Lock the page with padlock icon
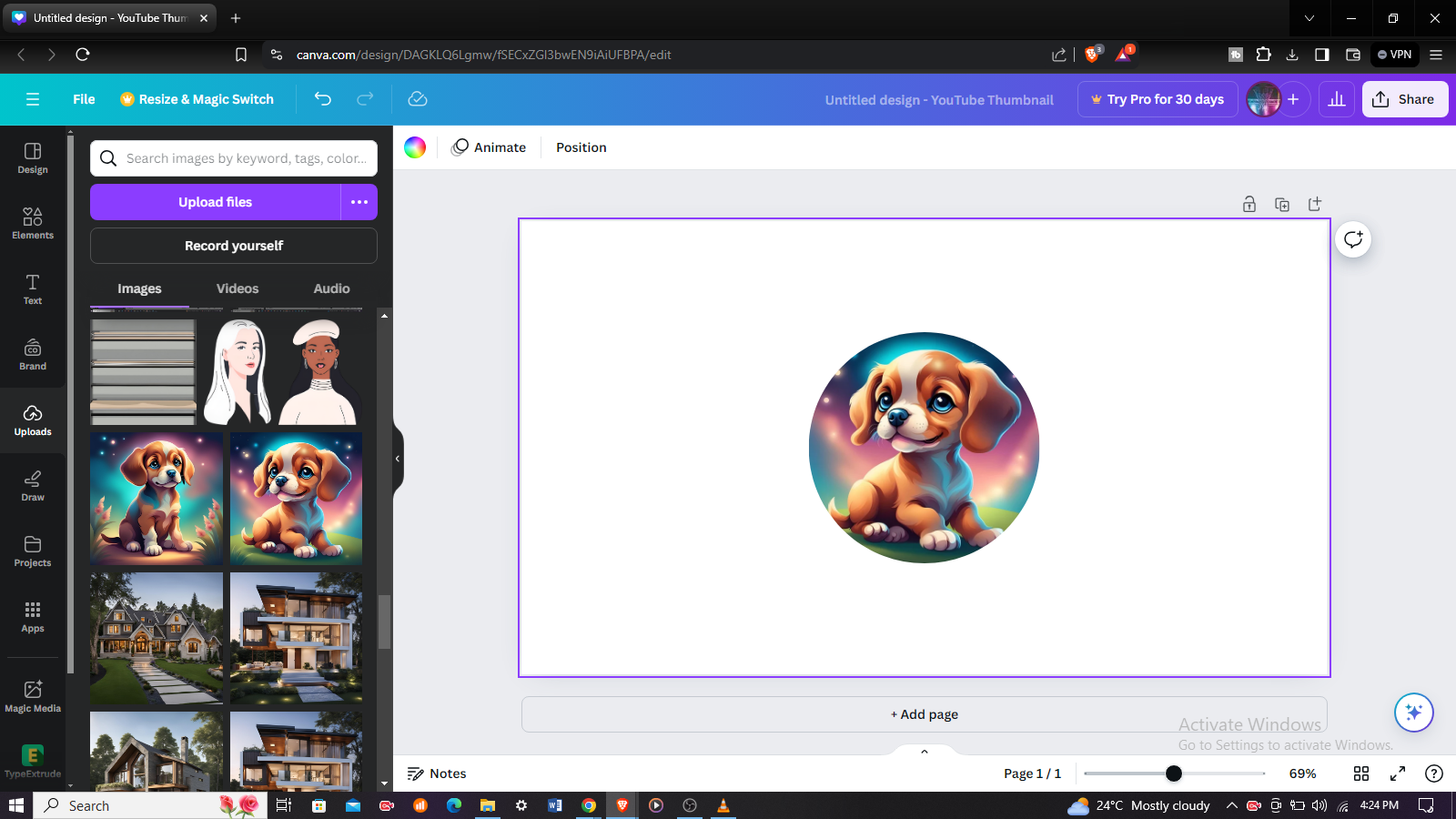 1249,204
